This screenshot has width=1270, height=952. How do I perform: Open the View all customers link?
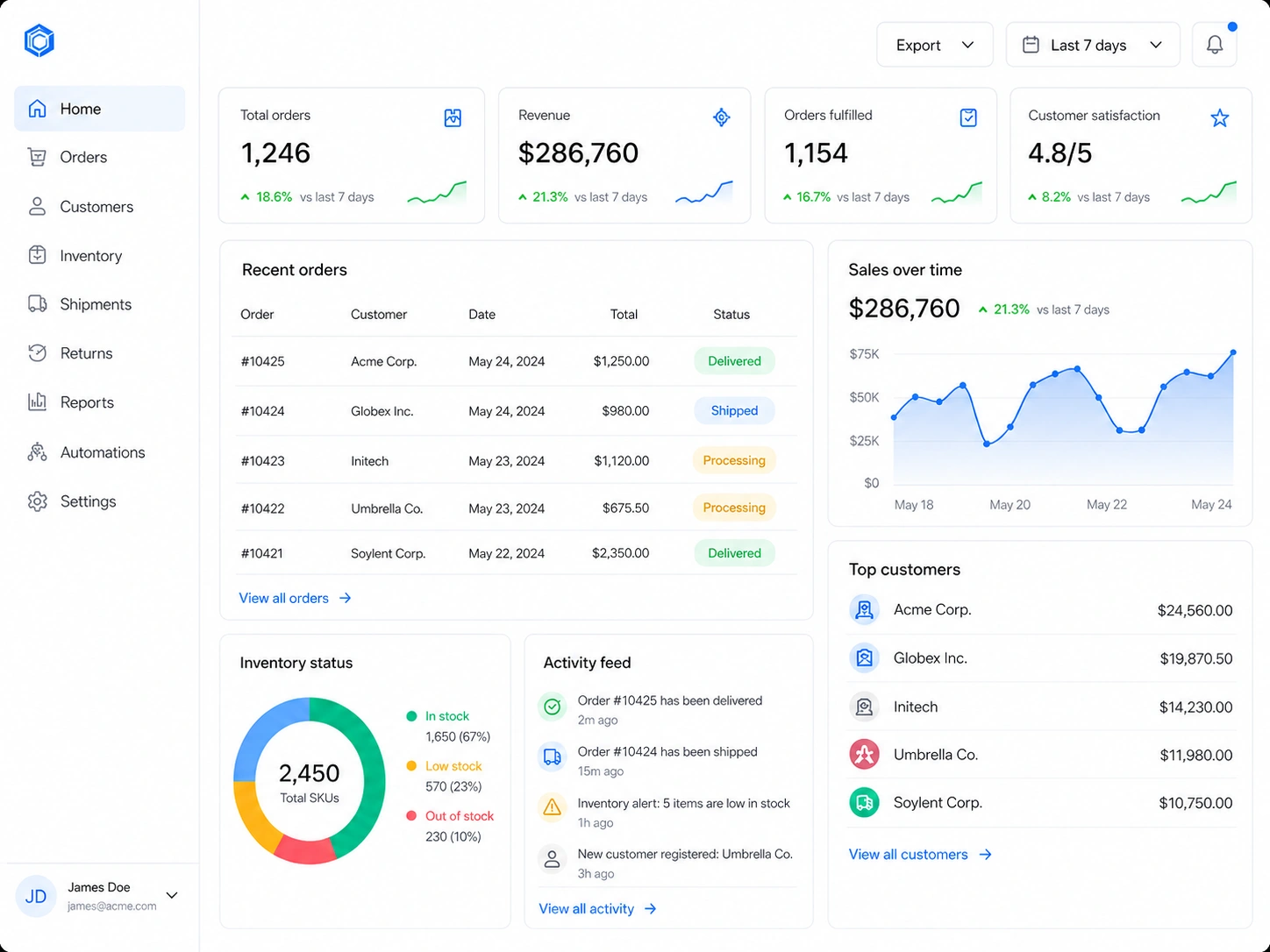pyautogui.click(x=920, y=854)
